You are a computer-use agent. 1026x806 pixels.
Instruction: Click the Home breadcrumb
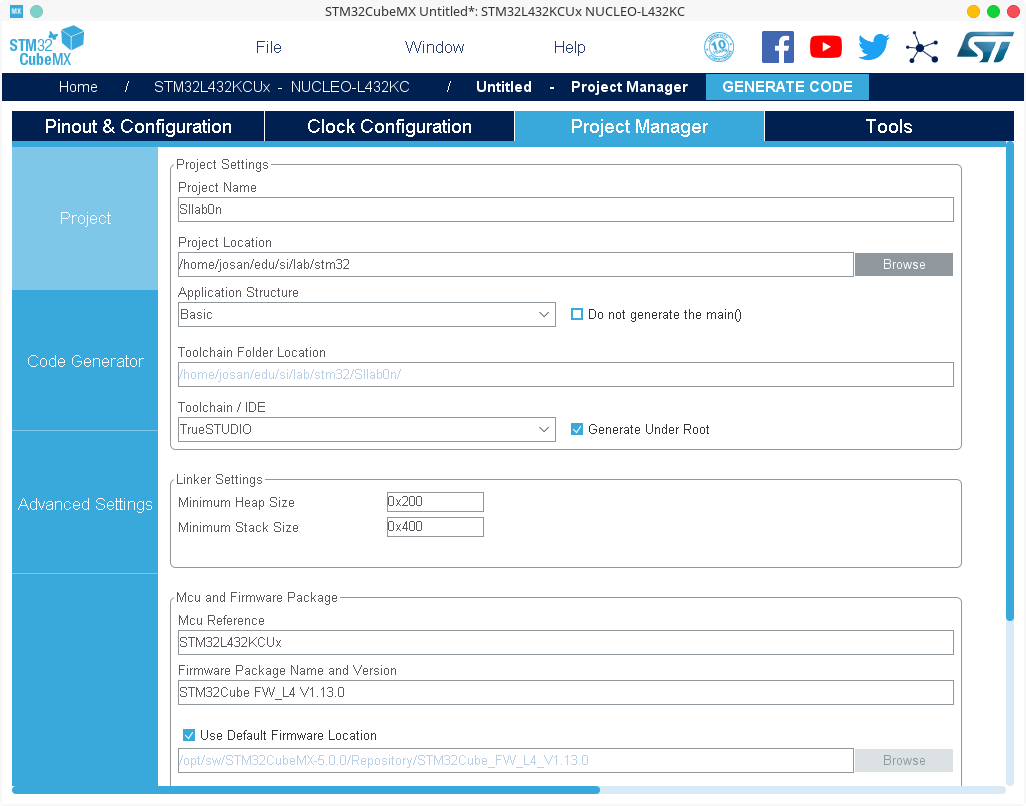[x=78, y=87]
